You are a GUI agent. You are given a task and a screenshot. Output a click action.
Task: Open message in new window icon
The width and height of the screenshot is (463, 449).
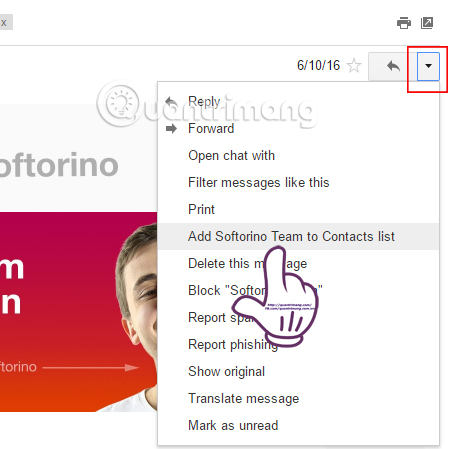(x=427, y=23)
